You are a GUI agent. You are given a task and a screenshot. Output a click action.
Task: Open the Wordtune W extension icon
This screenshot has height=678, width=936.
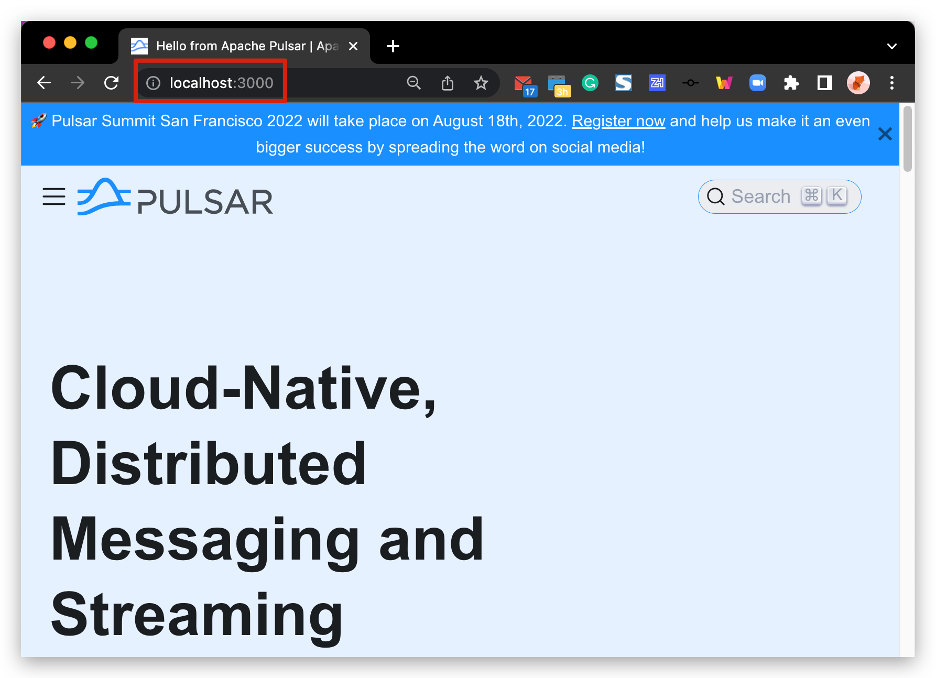click(x=723, y=84)
